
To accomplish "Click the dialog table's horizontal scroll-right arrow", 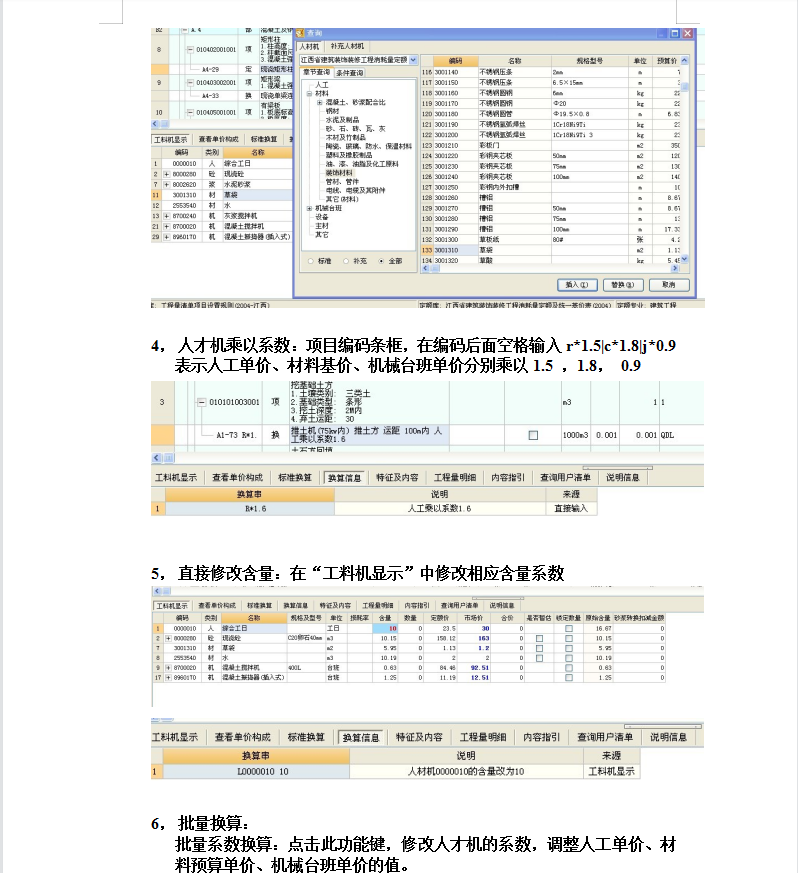I will pos(675,268).
